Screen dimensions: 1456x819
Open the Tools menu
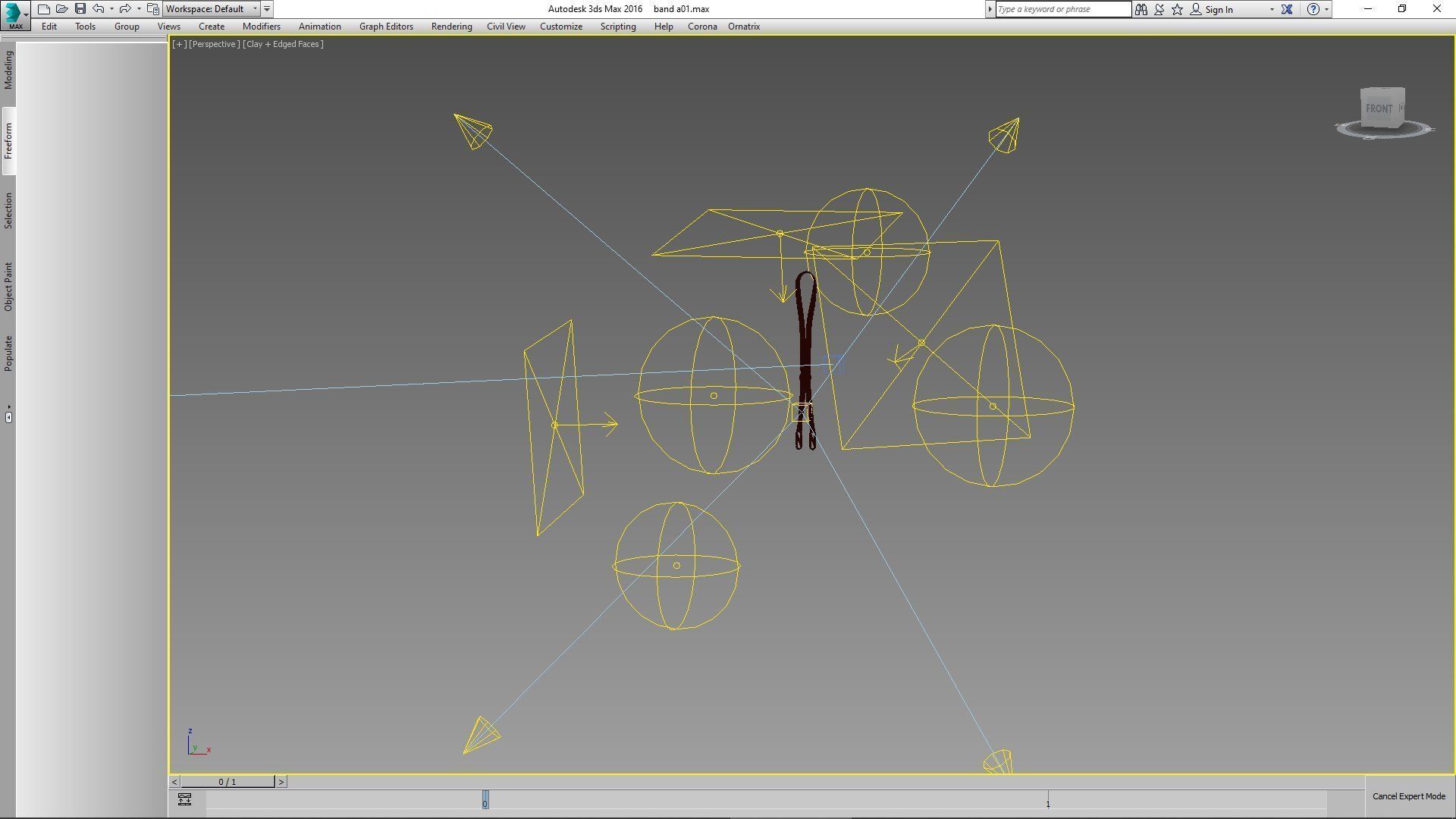coord(85,27)
